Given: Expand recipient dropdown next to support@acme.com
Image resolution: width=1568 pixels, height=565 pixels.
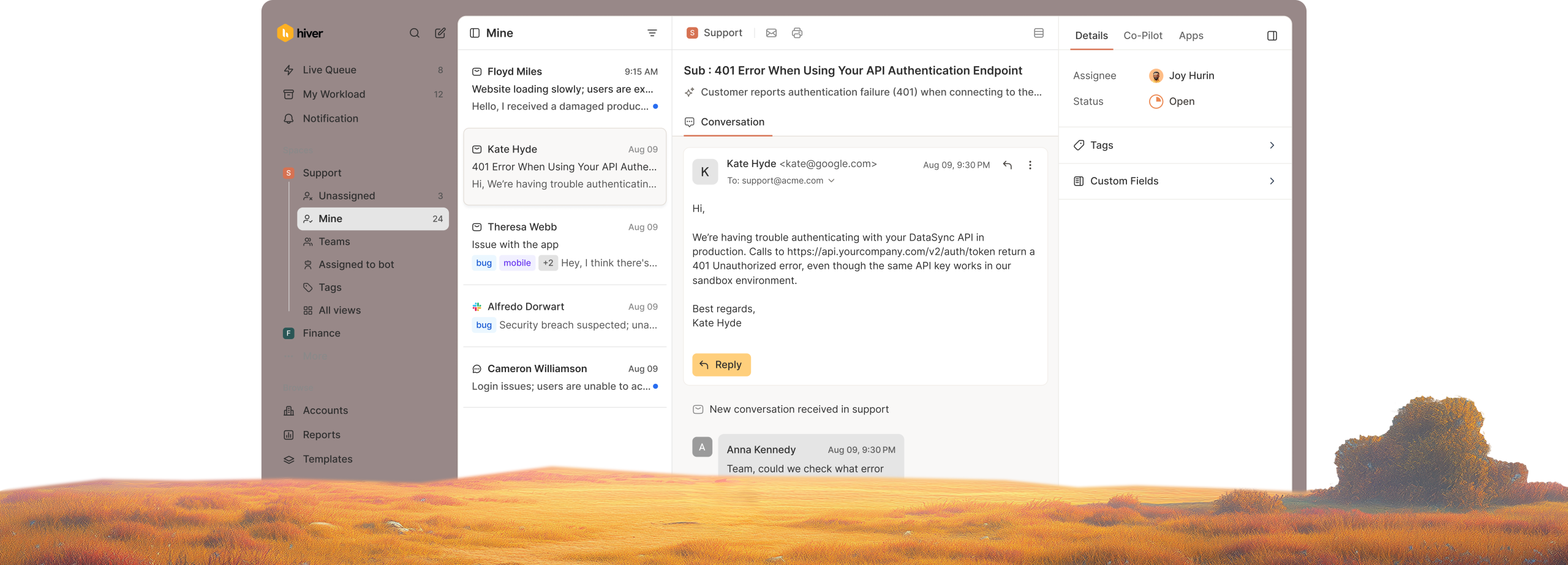Looking at the screenshot, I should pyautogui.click(x=831, y=181).
